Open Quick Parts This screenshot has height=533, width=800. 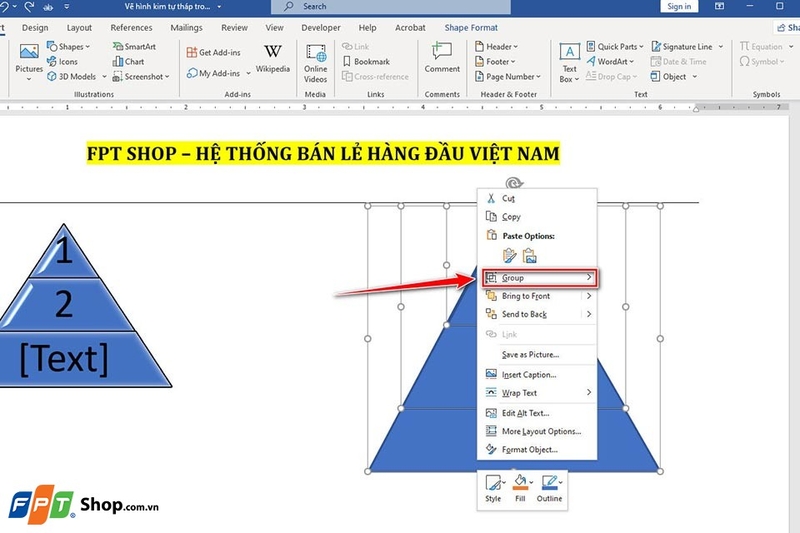[x=615, y=46]
